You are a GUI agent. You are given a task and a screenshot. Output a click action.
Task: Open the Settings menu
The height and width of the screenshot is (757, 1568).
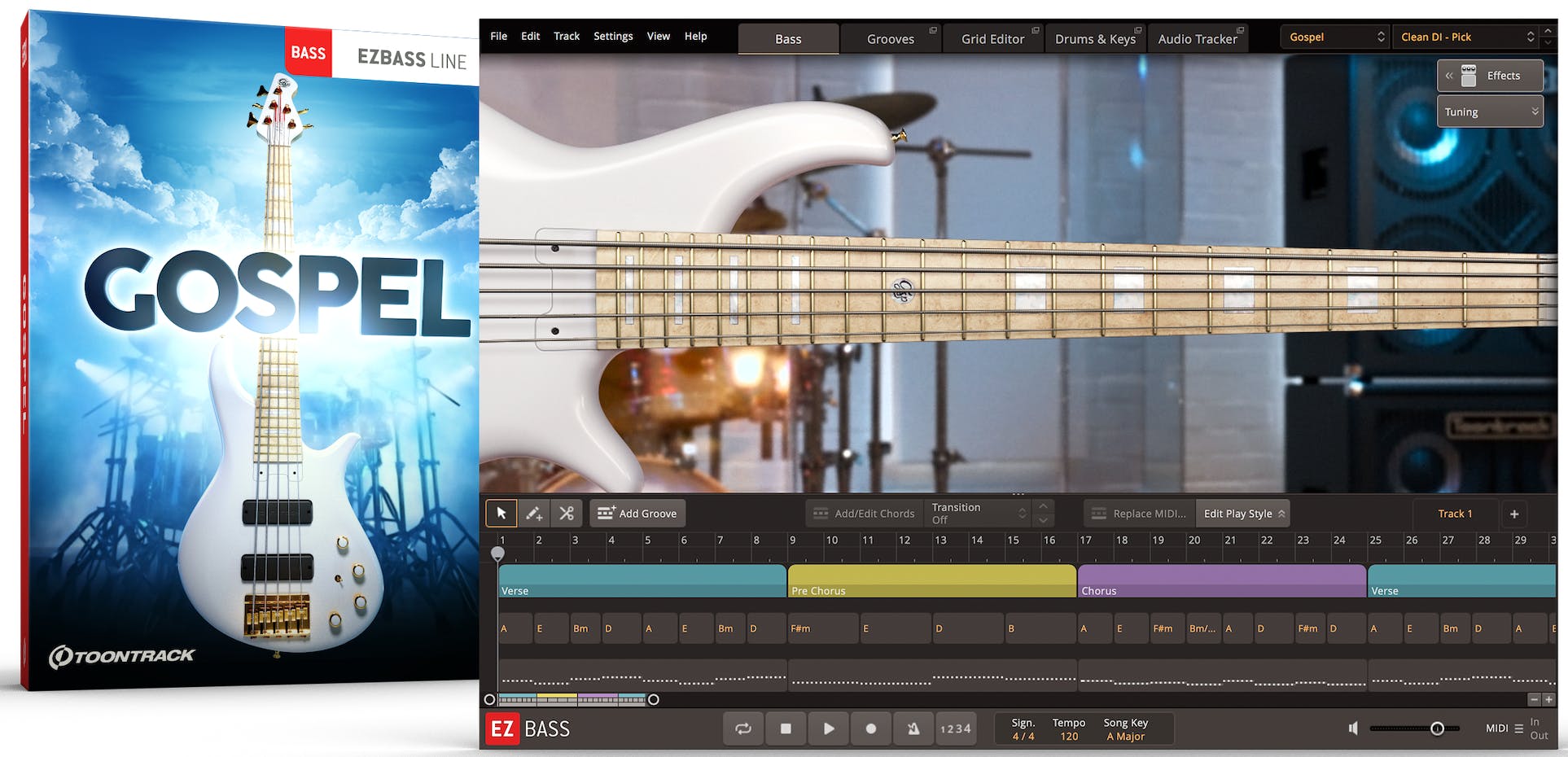[x=613, y=36]
